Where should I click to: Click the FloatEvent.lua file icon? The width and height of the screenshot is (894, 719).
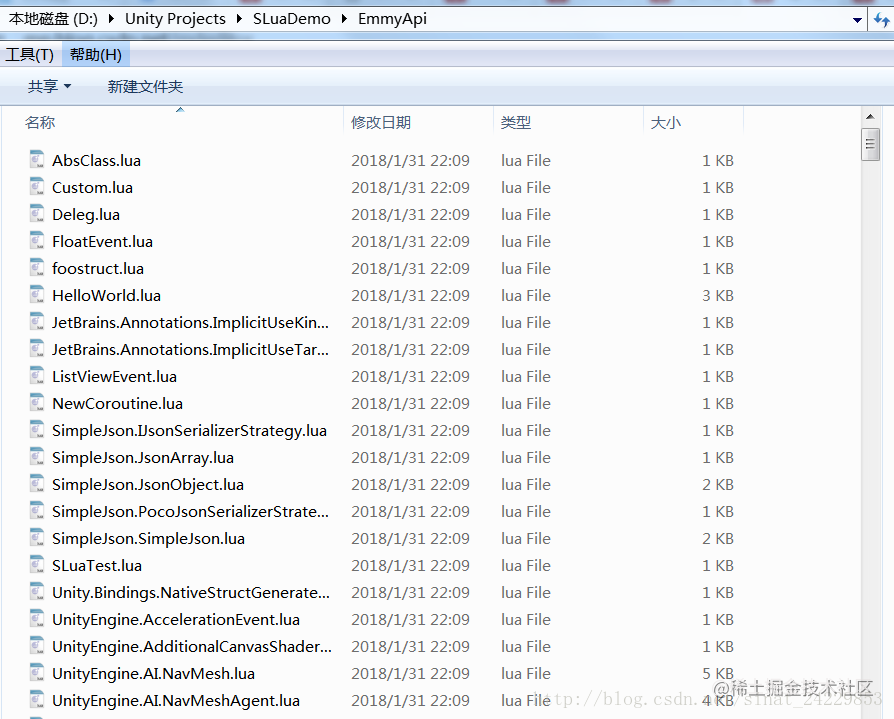pos(36,241)
